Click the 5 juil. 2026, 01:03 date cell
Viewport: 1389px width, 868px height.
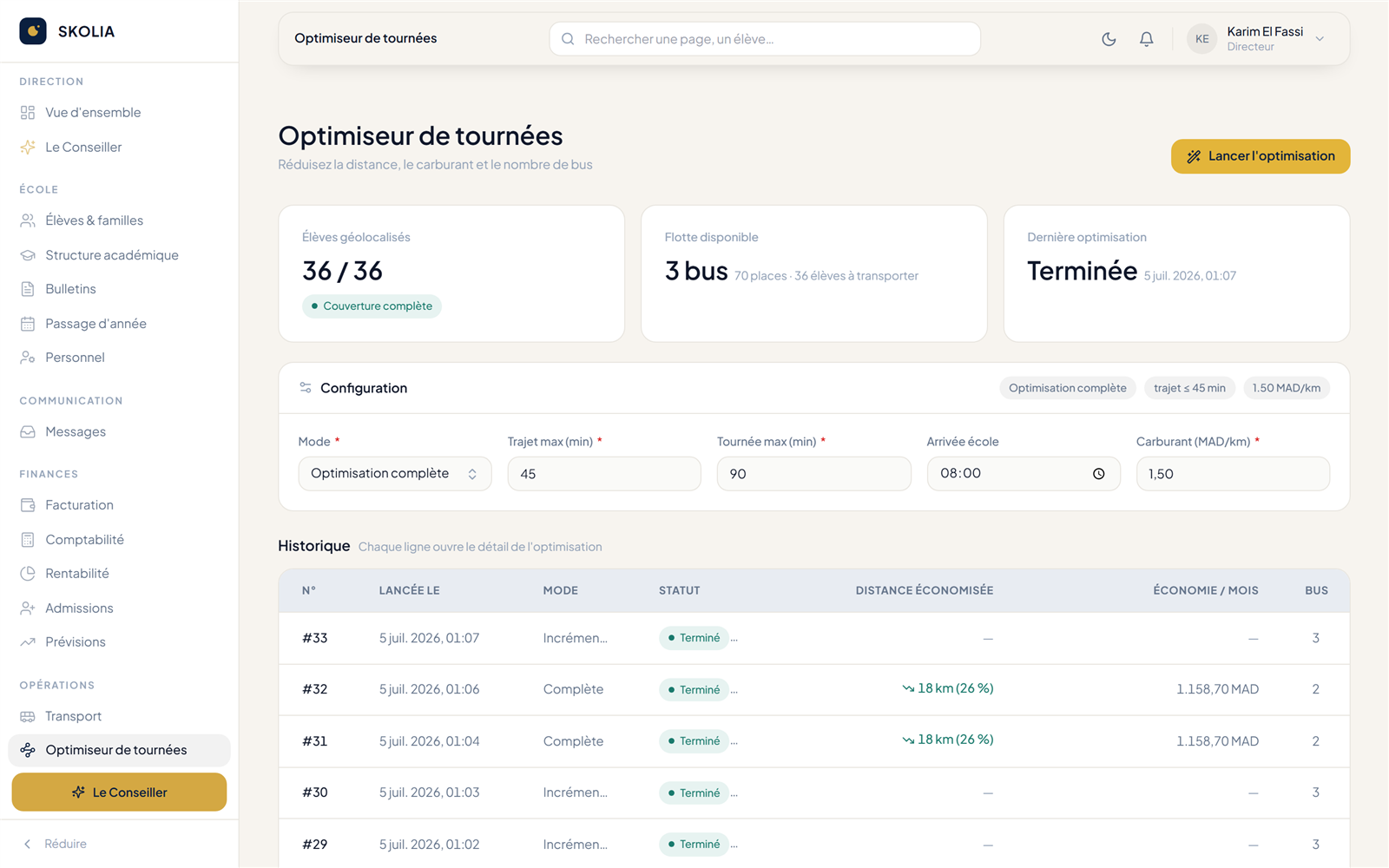click(429, 792)
